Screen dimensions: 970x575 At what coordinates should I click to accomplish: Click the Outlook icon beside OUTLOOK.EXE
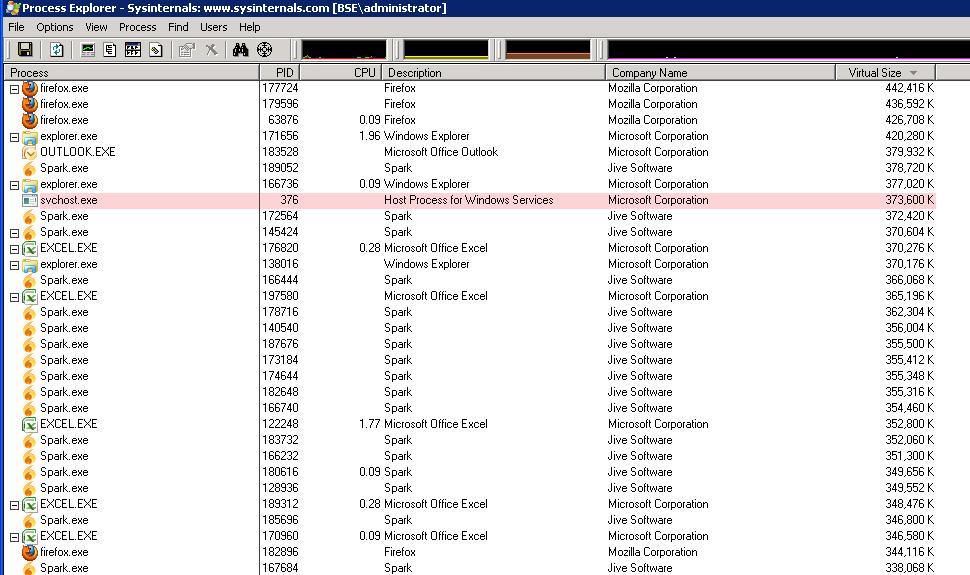[x=30, y=152]
